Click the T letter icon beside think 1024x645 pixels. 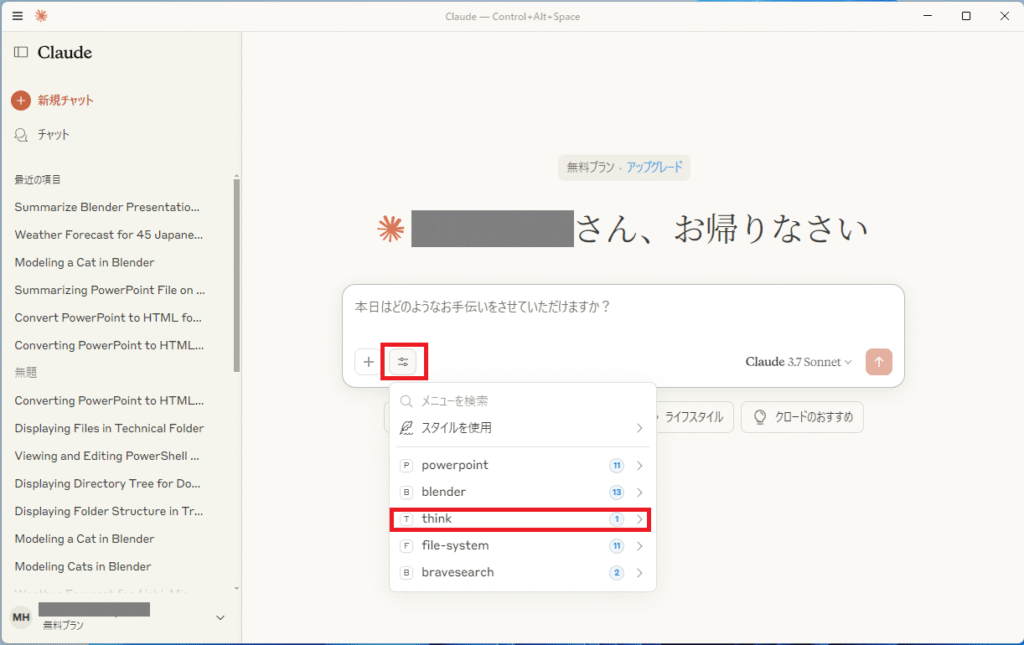(x=406, y=519)
